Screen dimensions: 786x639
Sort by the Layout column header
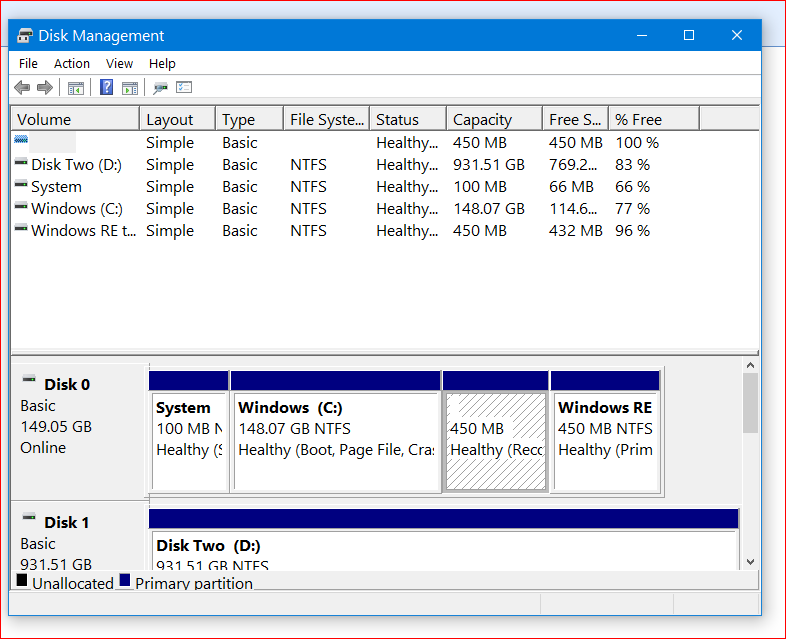tap(177, 119)
